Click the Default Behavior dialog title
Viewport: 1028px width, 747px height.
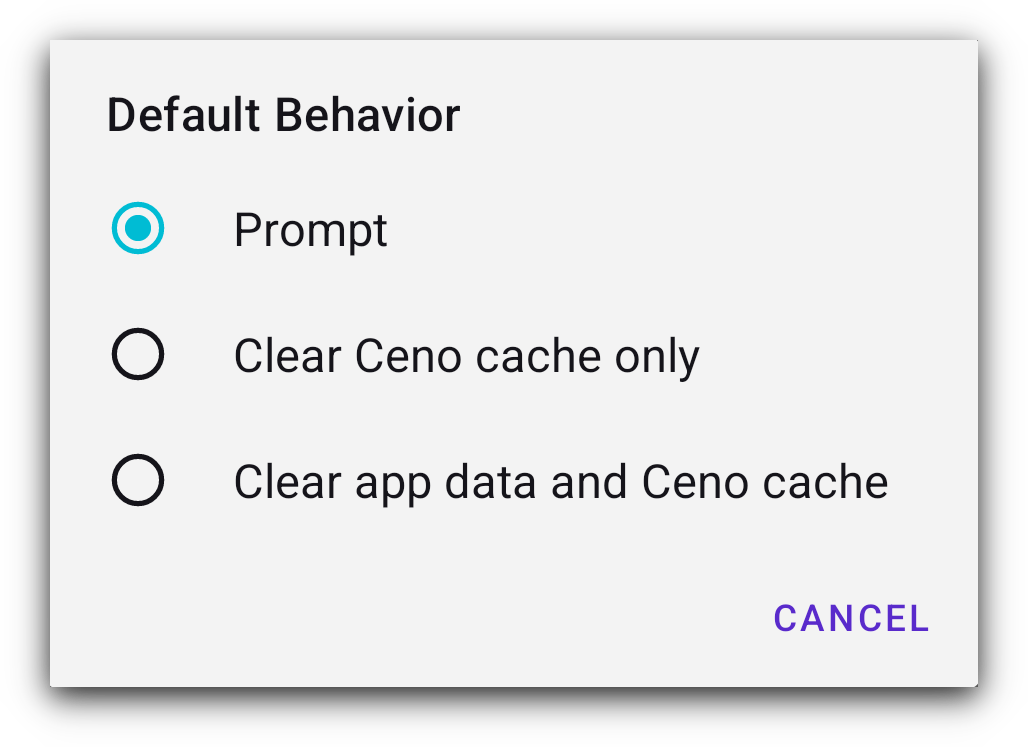click(x=283, y=114)
